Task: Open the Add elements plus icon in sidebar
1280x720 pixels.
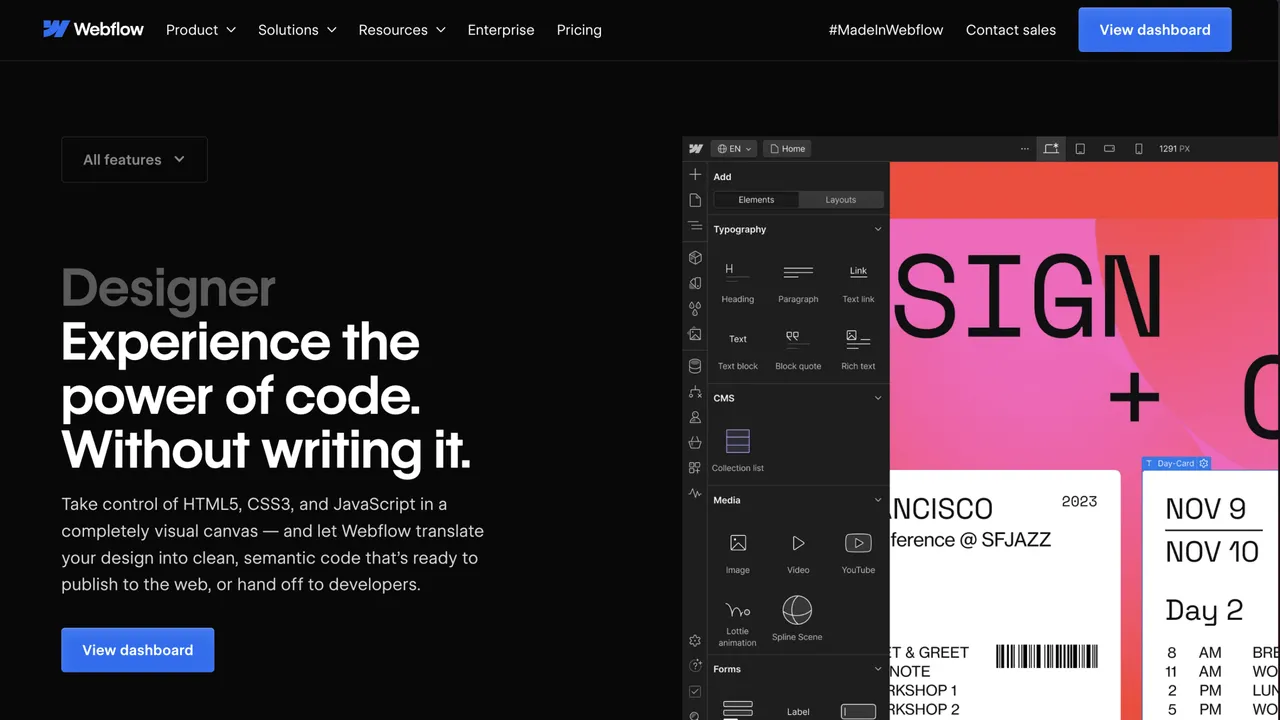Action: point(695,175)
